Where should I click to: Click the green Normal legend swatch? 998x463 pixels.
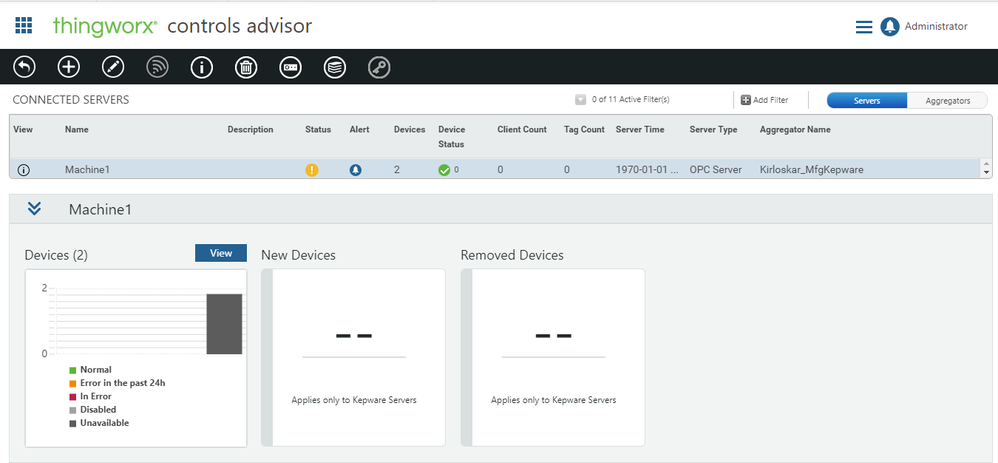[73, 369]
